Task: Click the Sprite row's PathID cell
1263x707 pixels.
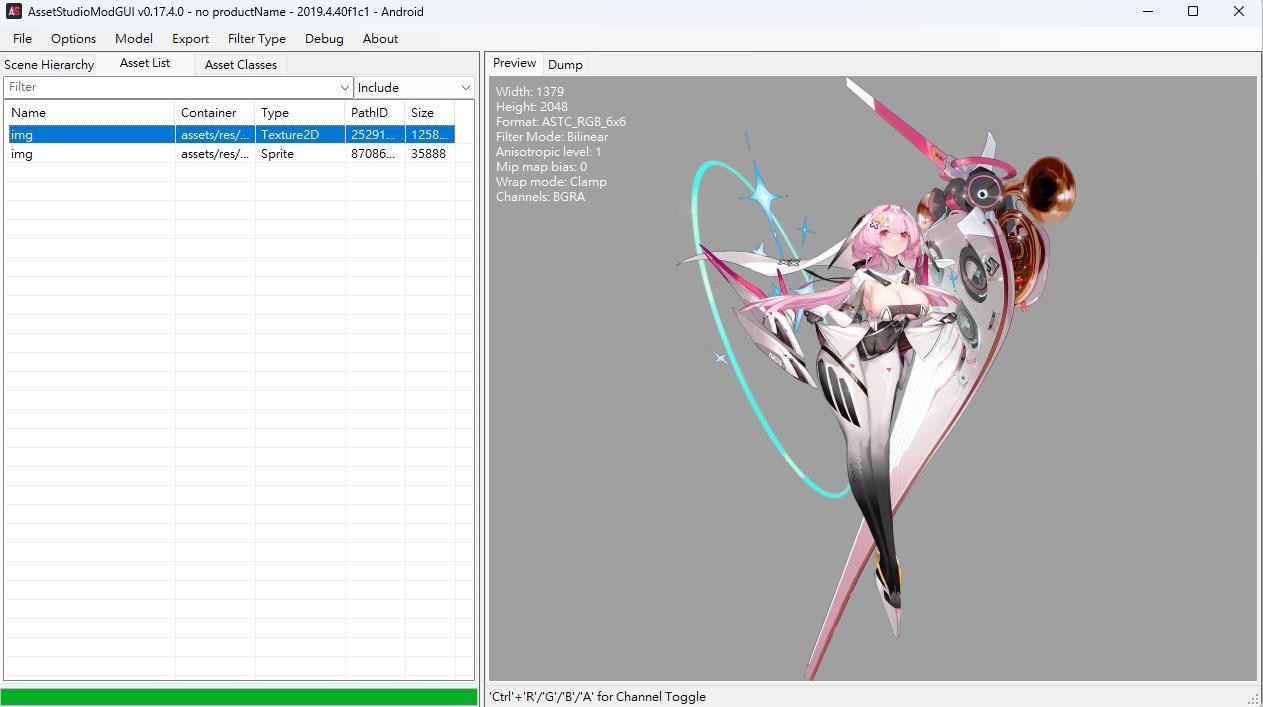Action: (375, 154)
